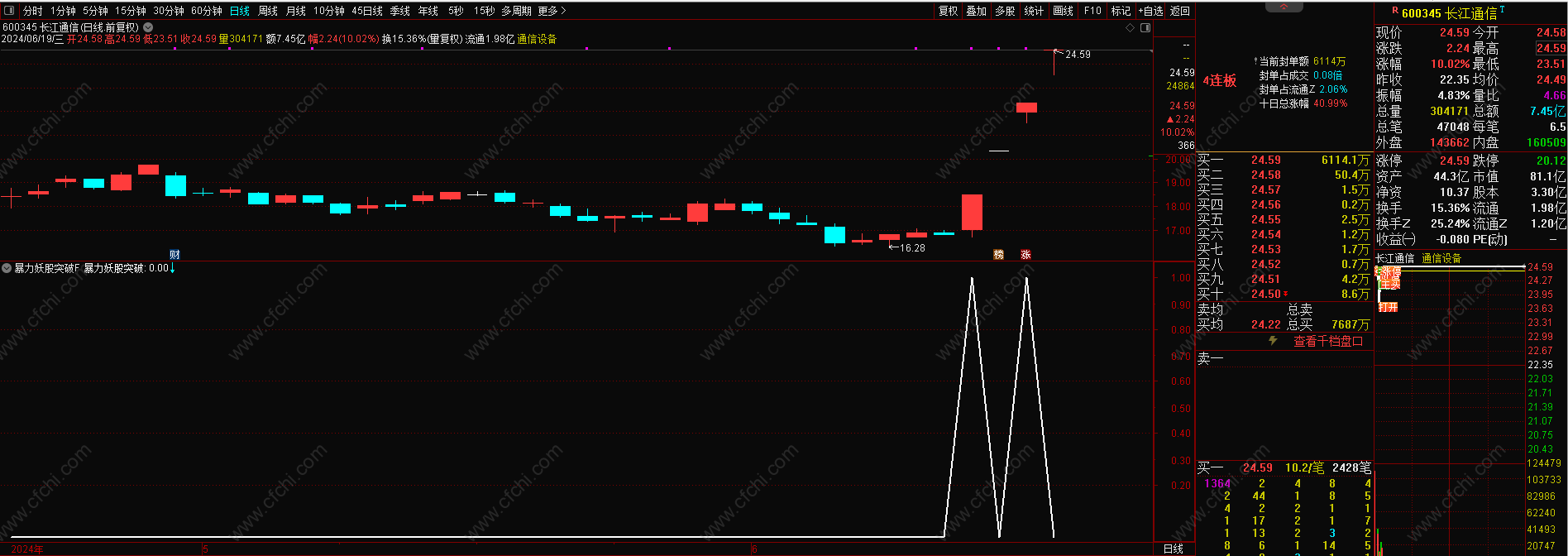The height and width of the screenshot is (556, 1568).
Task: Click 日线 label at bottom axis
Action: pos(1174,549)
